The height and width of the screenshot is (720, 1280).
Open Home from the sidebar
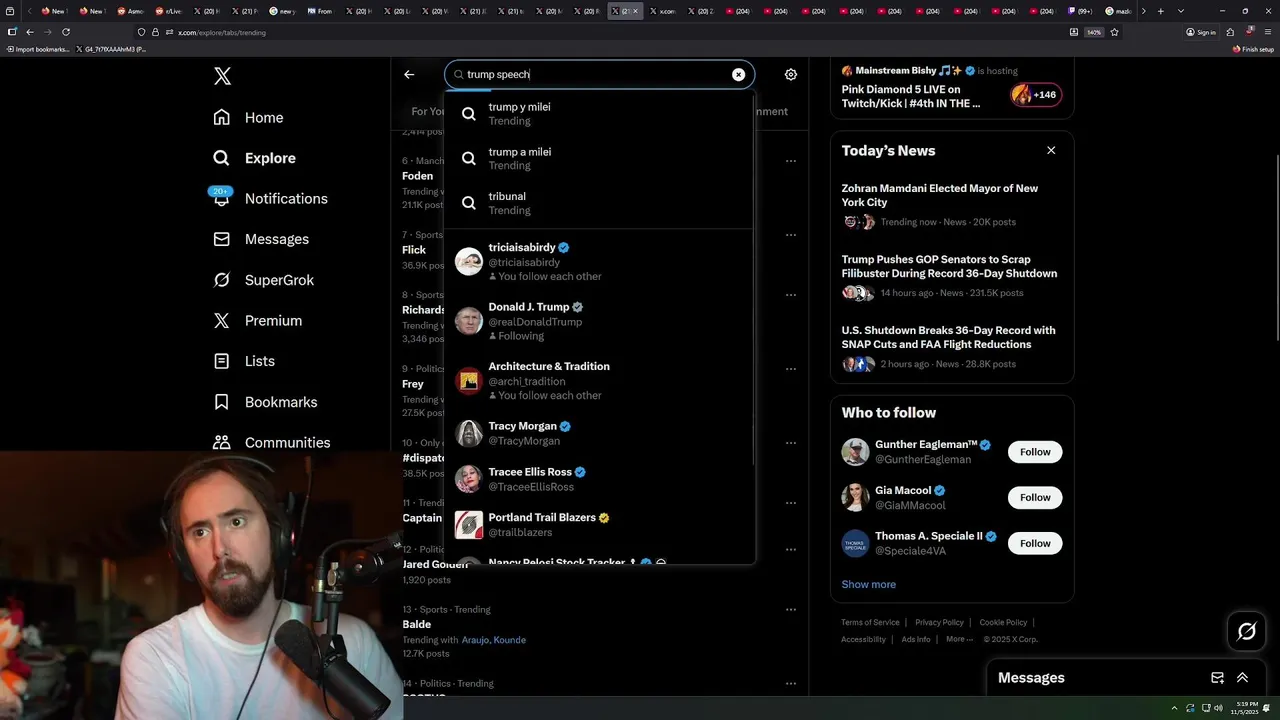pyautogui.click(x=249, y=117)
